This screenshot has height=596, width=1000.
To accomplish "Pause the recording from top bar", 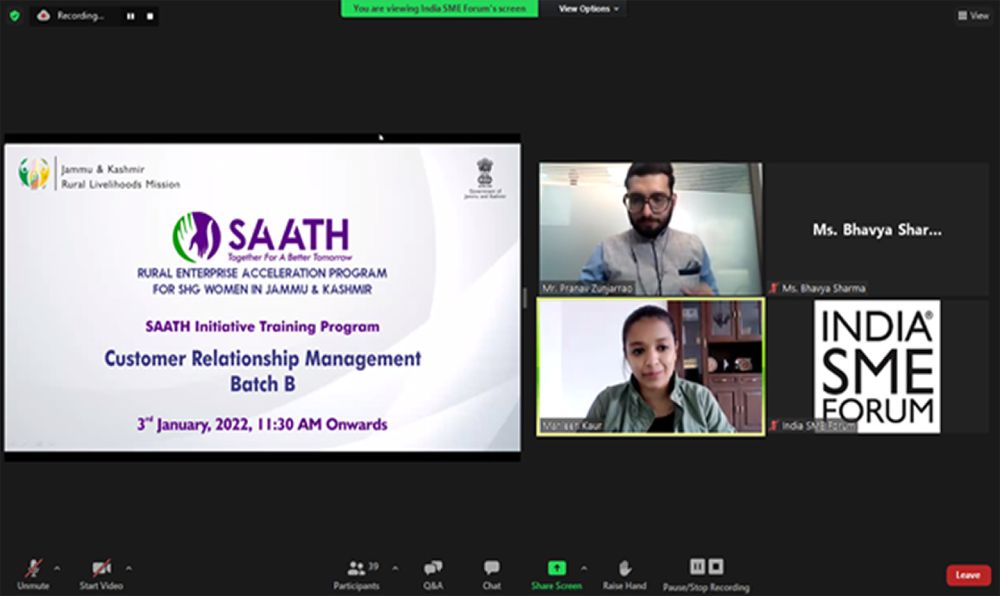I will click(x=131, y=16).
